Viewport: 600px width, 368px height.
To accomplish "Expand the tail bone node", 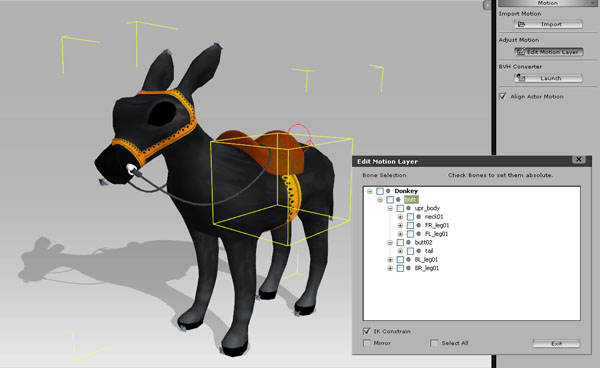I will (400, 251).
